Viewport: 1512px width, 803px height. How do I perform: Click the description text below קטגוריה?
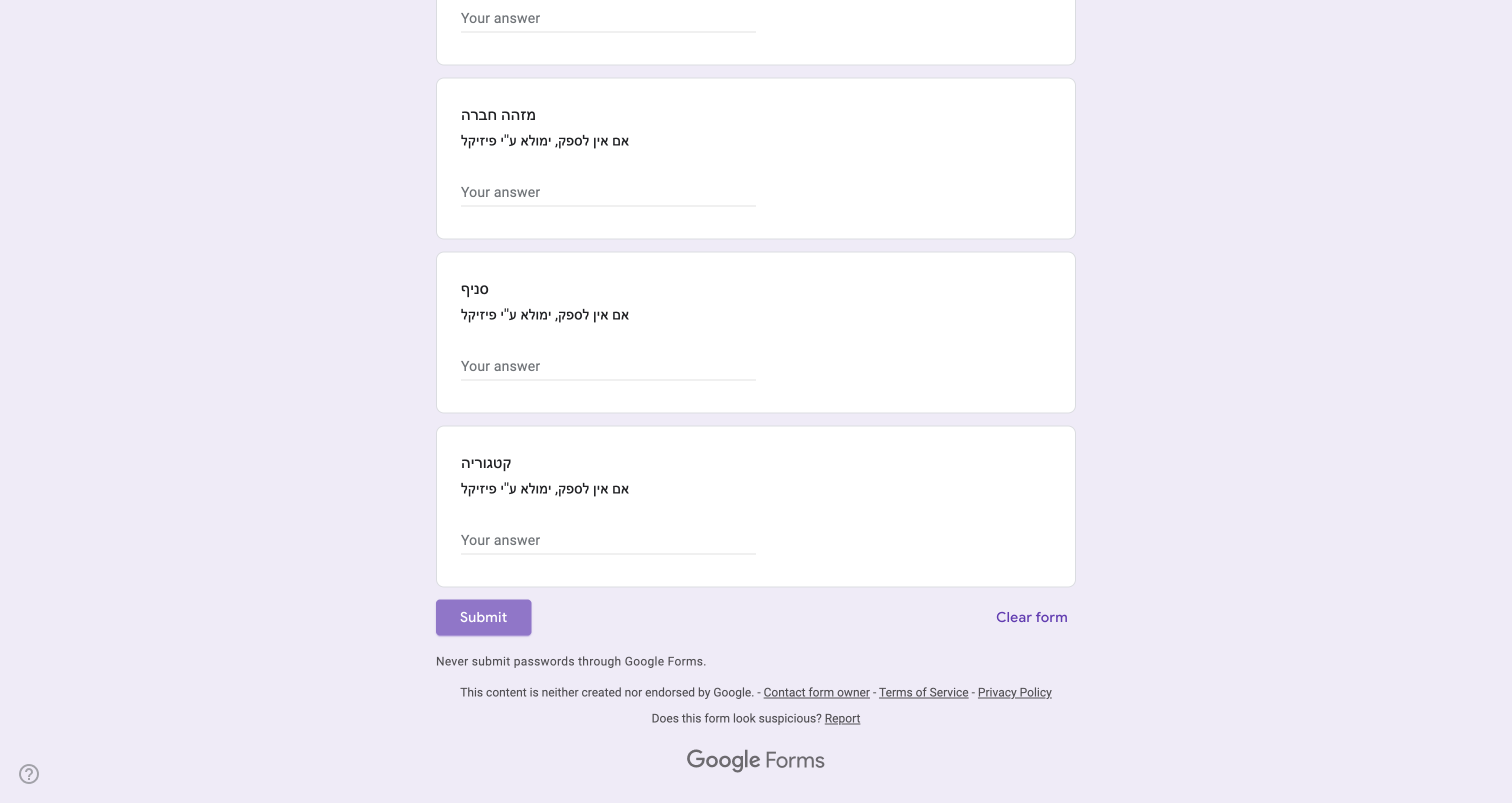pos(544,489)
